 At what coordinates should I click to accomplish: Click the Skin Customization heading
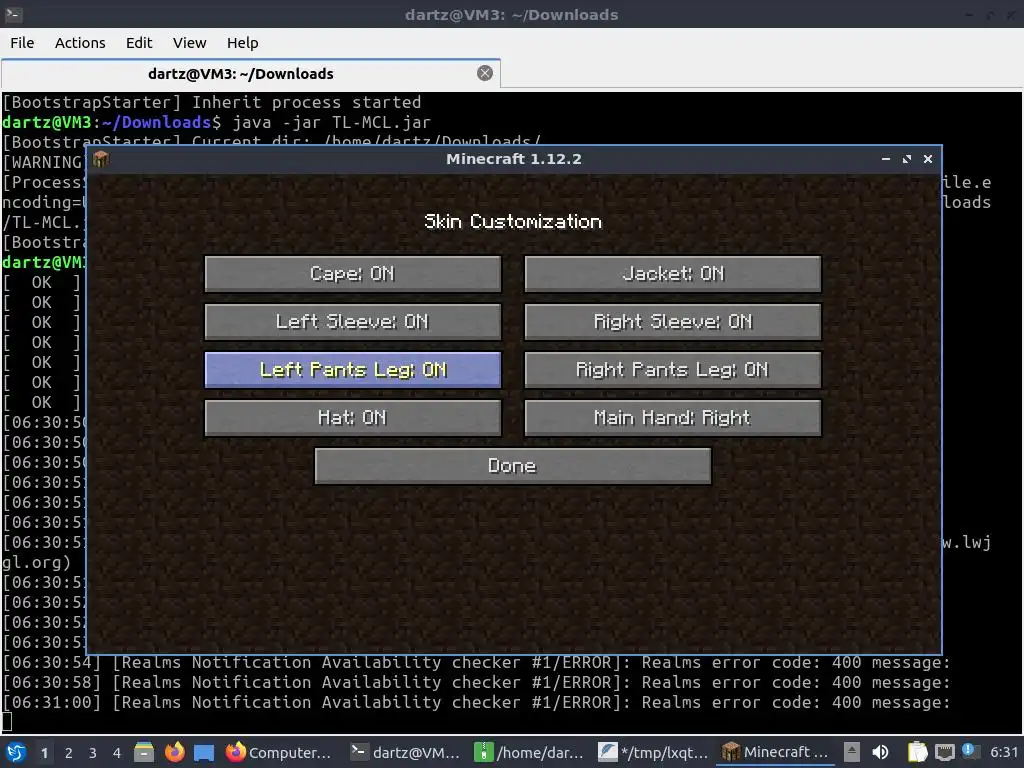click(x=513, y=221)
